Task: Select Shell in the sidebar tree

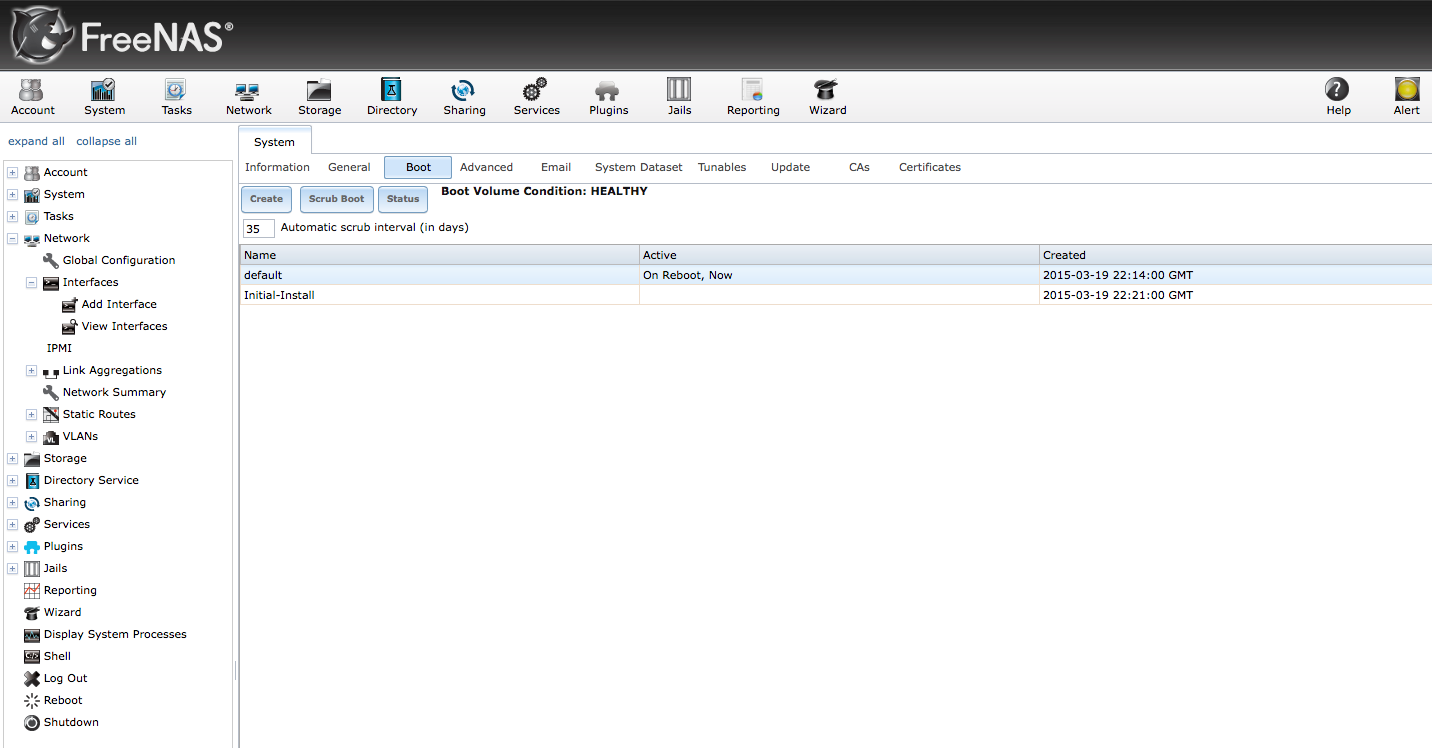Action: coord(57,657)
